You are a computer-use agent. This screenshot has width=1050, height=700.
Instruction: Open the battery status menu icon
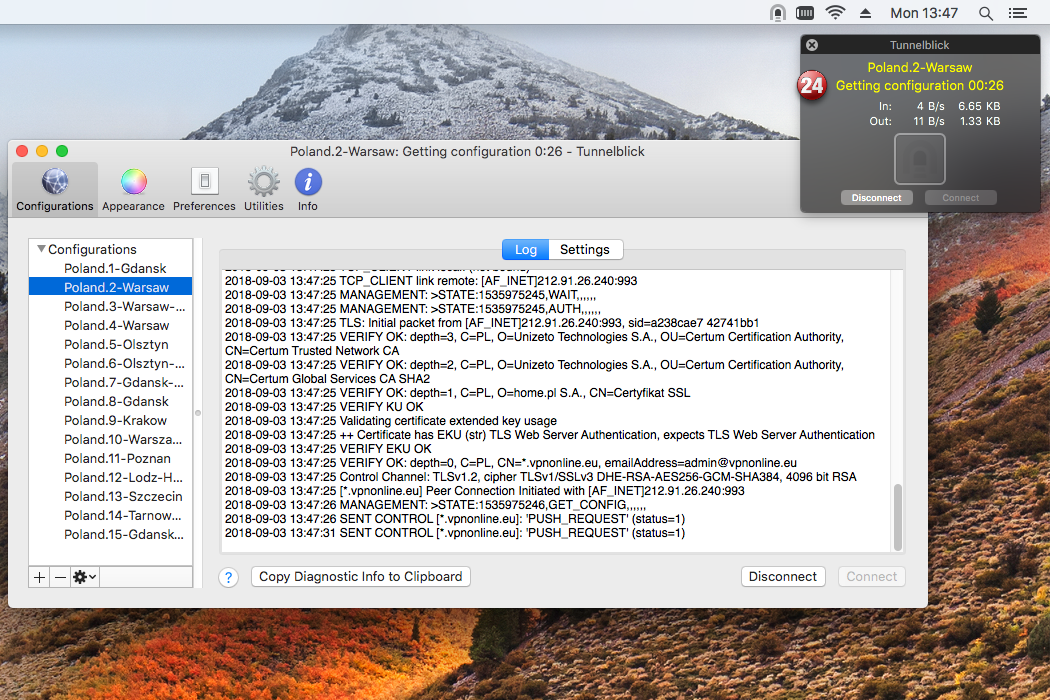pyautogui.click(x=805, y=13)
